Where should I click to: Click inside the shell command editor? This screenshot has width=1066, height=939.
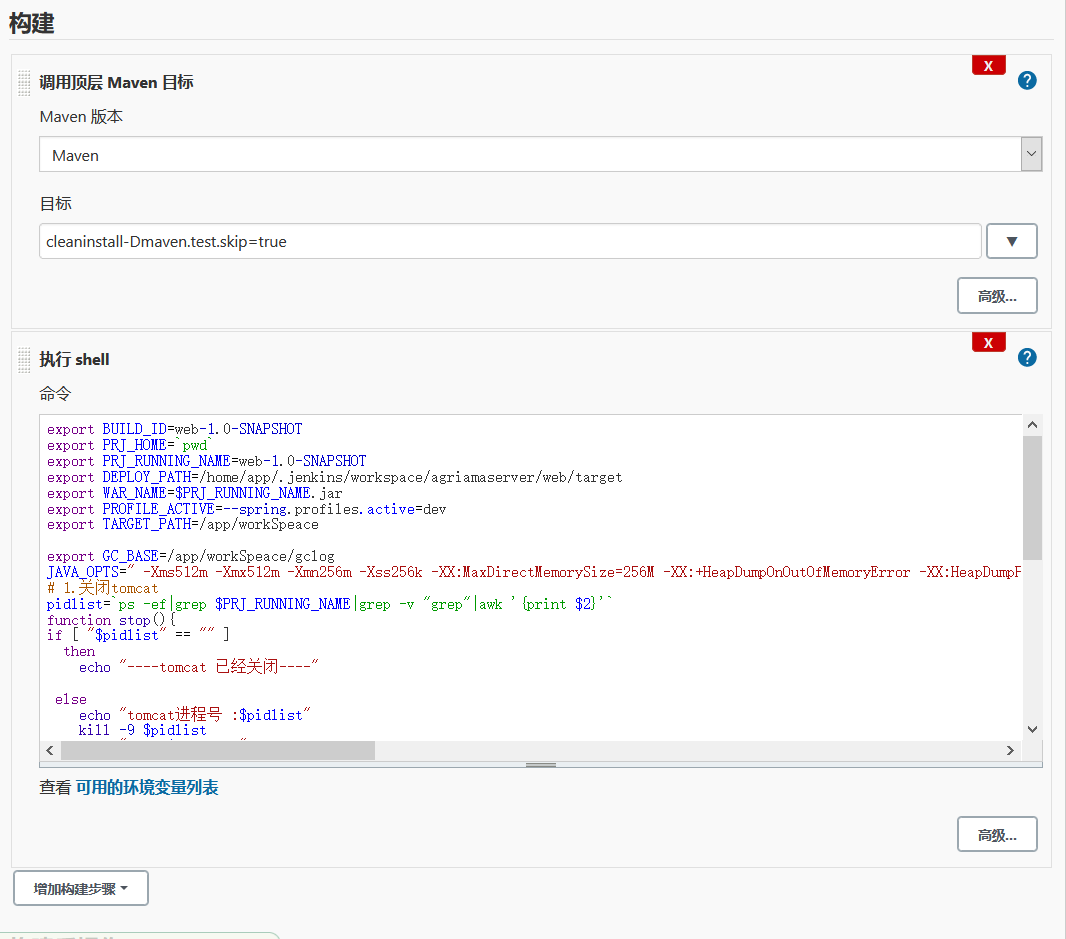coord(531,578)
